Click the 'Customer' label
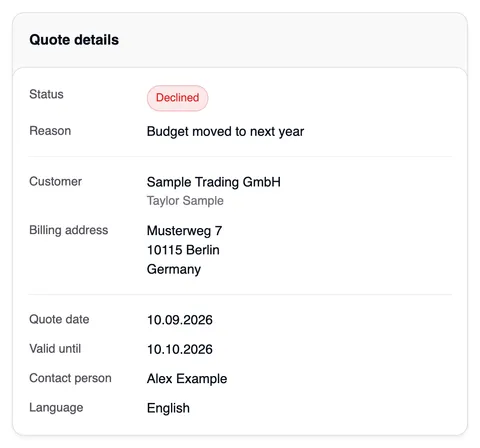480x448 pixels. pyautogui.click(x=55, y=182)
